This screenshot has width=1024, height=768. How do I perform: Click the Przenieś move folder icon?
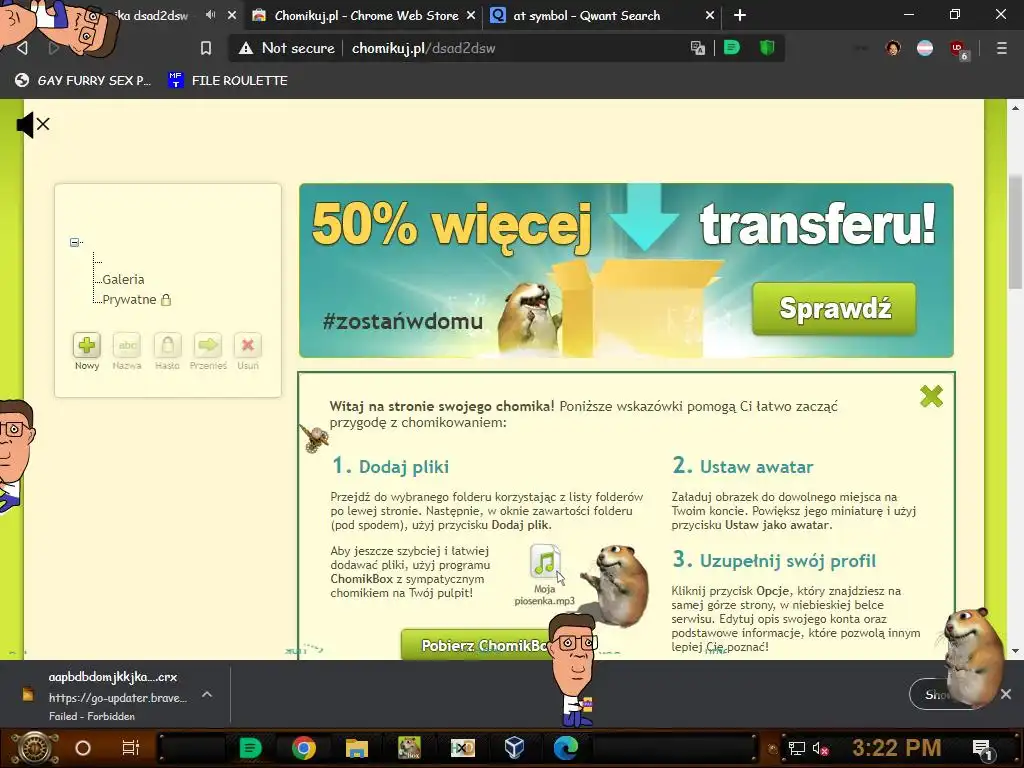click(208, 345)
